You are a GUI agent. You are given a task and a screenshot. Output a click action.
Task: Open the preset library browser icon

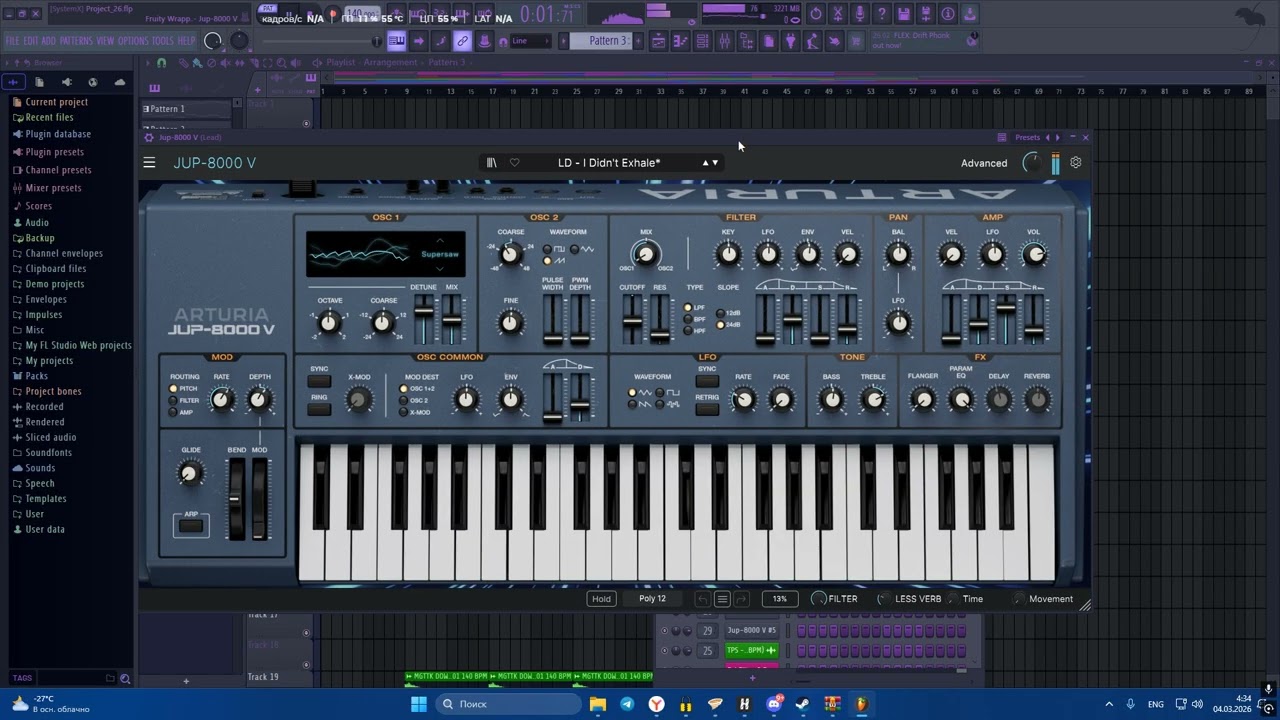point(491,163)
